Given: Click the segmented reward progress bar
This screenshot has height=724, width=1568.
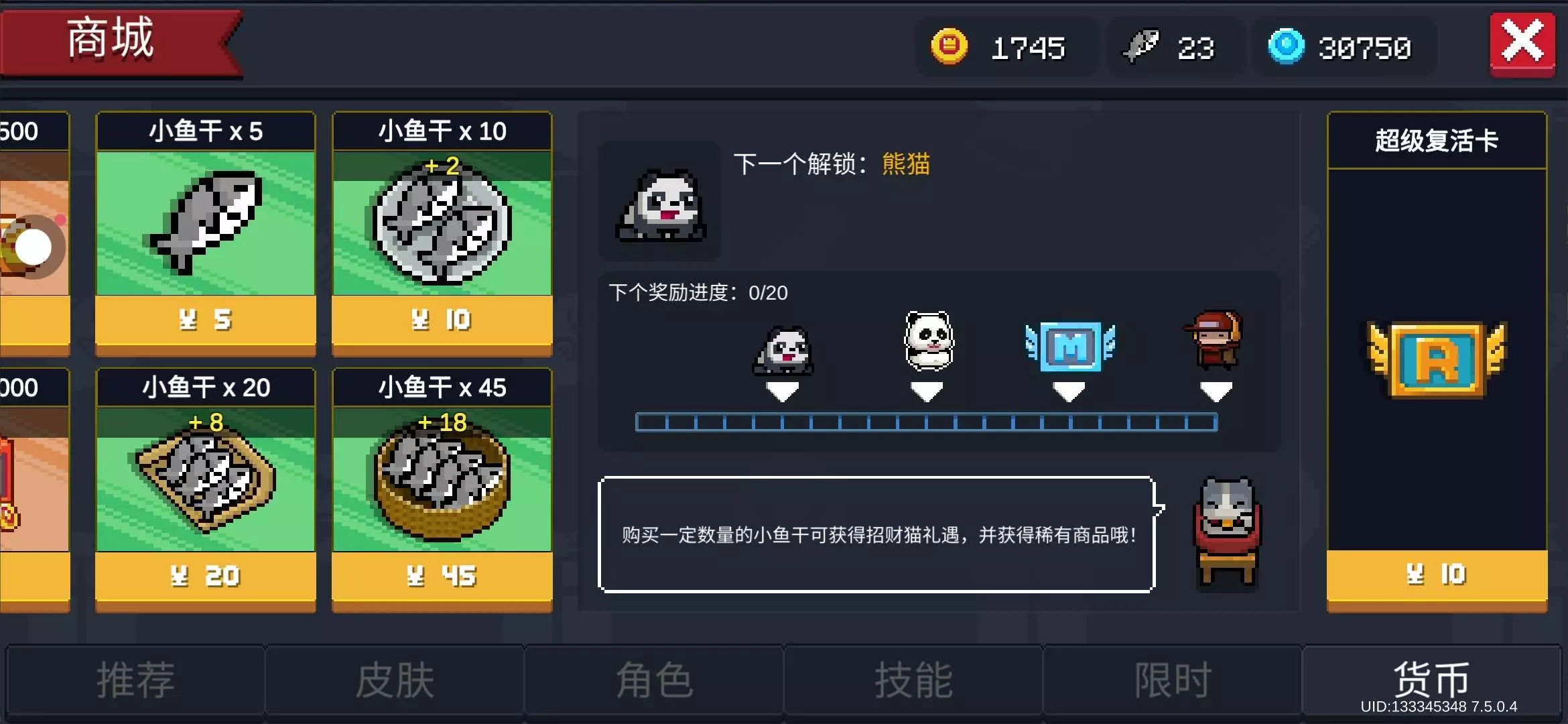Looking at the screenshot, I should point(926,422).
